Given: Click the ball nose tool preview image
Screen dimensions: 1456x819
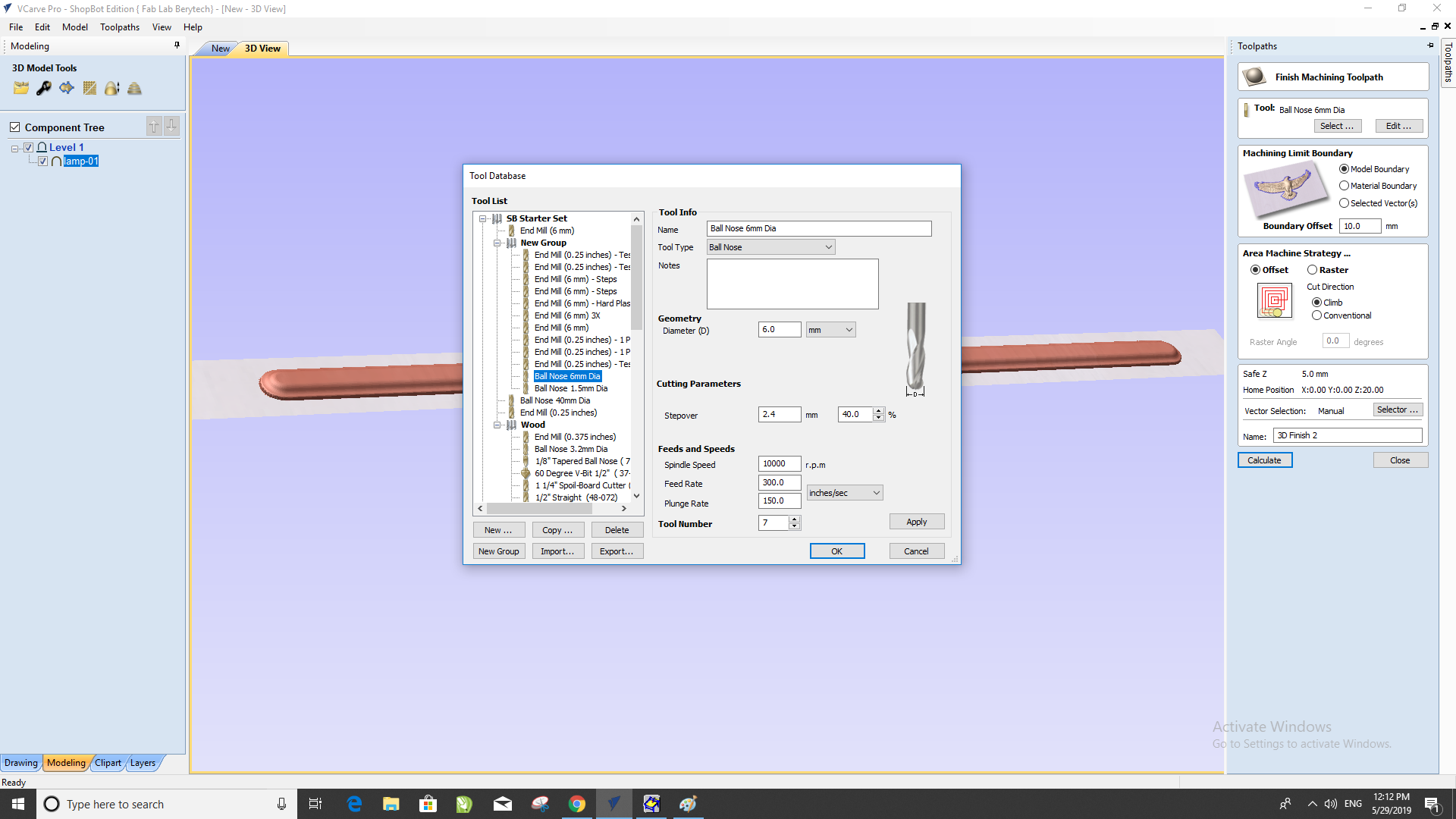Looking at the screenshot, I should coord(916,349).
